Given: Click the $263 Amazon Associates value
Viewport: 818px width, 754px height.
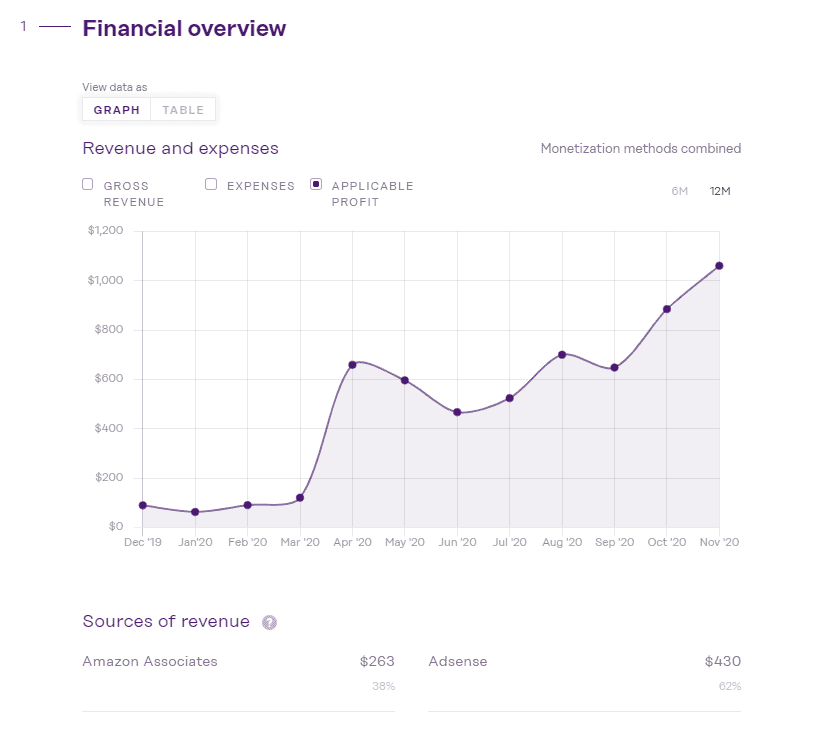Looking at the screenshot, I should tap(377, 661).
